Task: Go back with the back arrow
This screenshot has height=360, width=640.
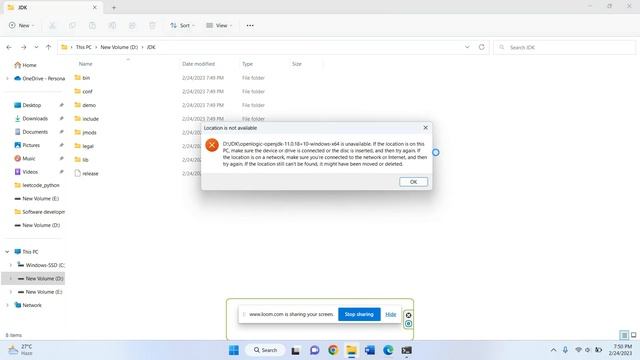Action: tap(9, 47)
